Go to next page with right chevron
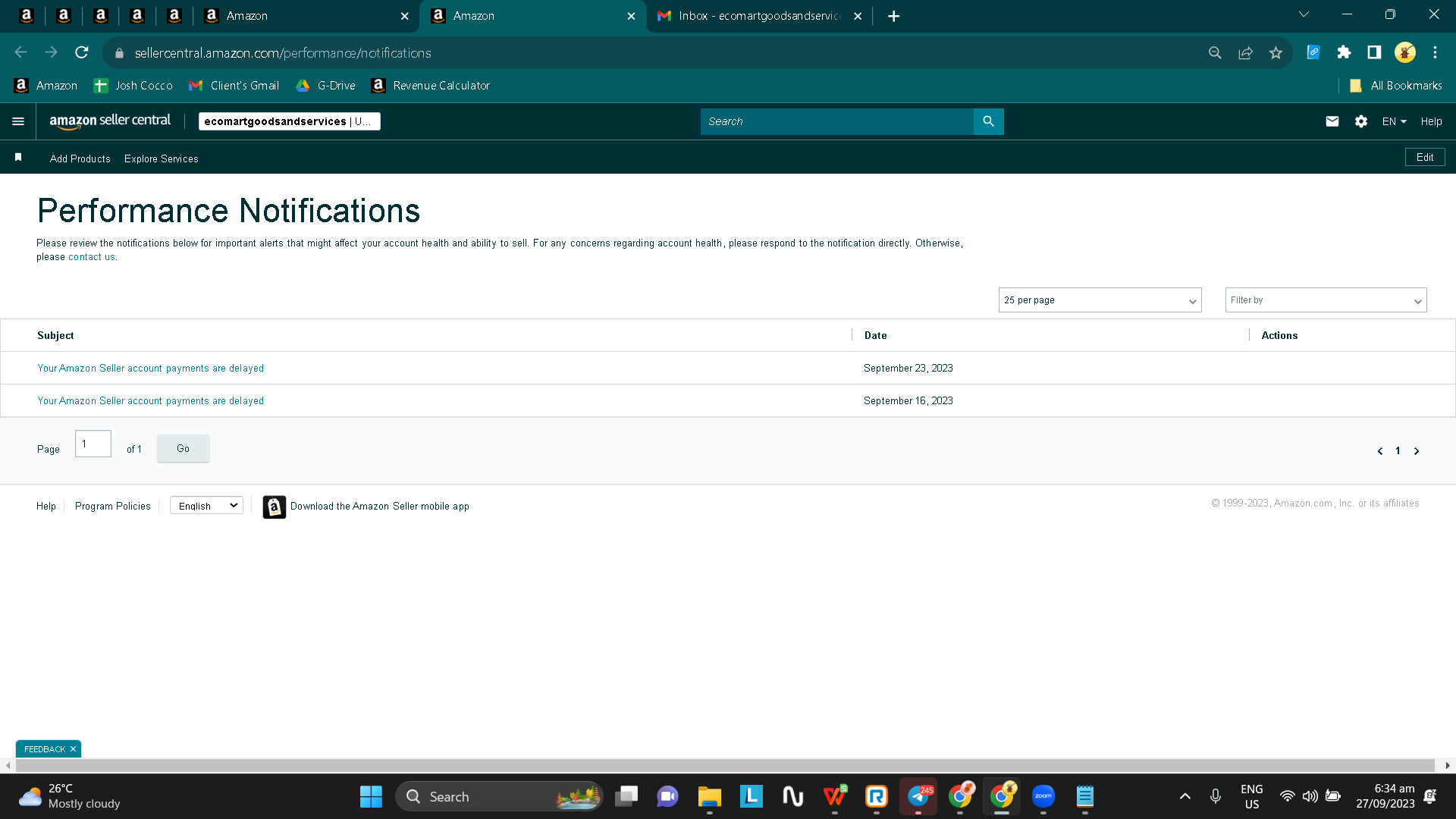Image resolution: width=1456 pixels, height=819 pixels. [1417, 451]
